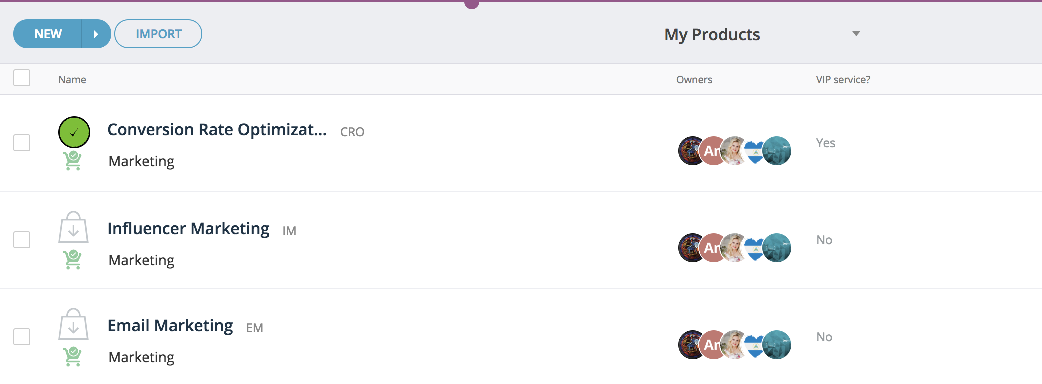Click the green cart icon in Email Marketing row

pos(73,356)
